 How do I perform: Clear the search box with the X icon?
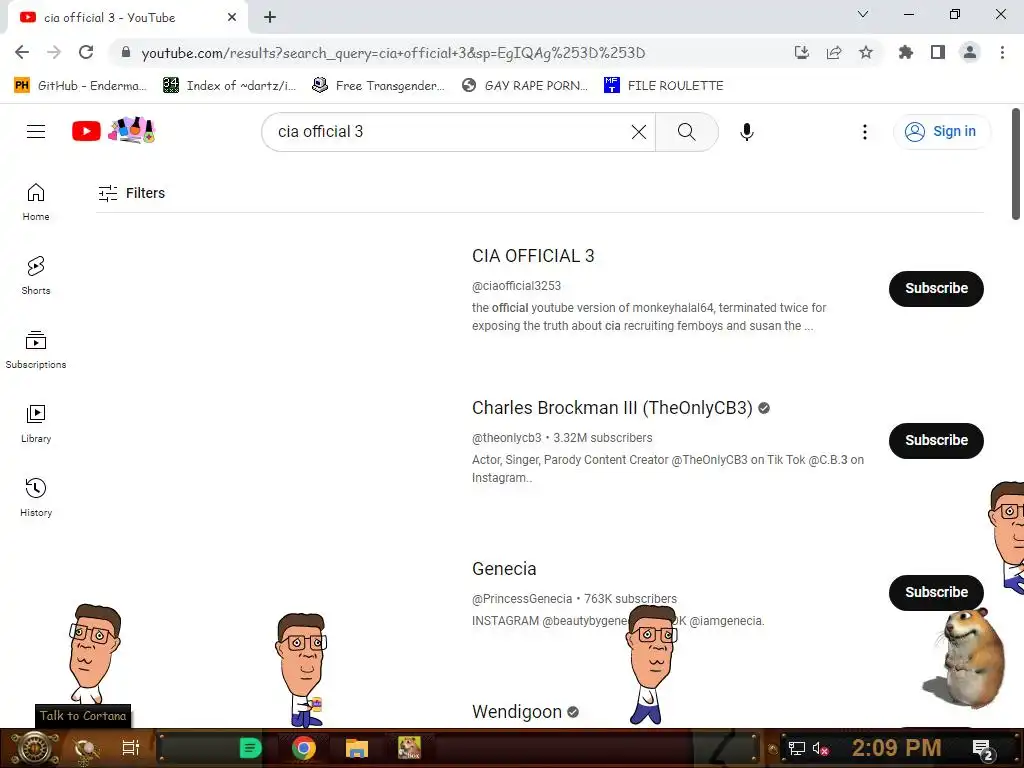(x=639, y=132)
